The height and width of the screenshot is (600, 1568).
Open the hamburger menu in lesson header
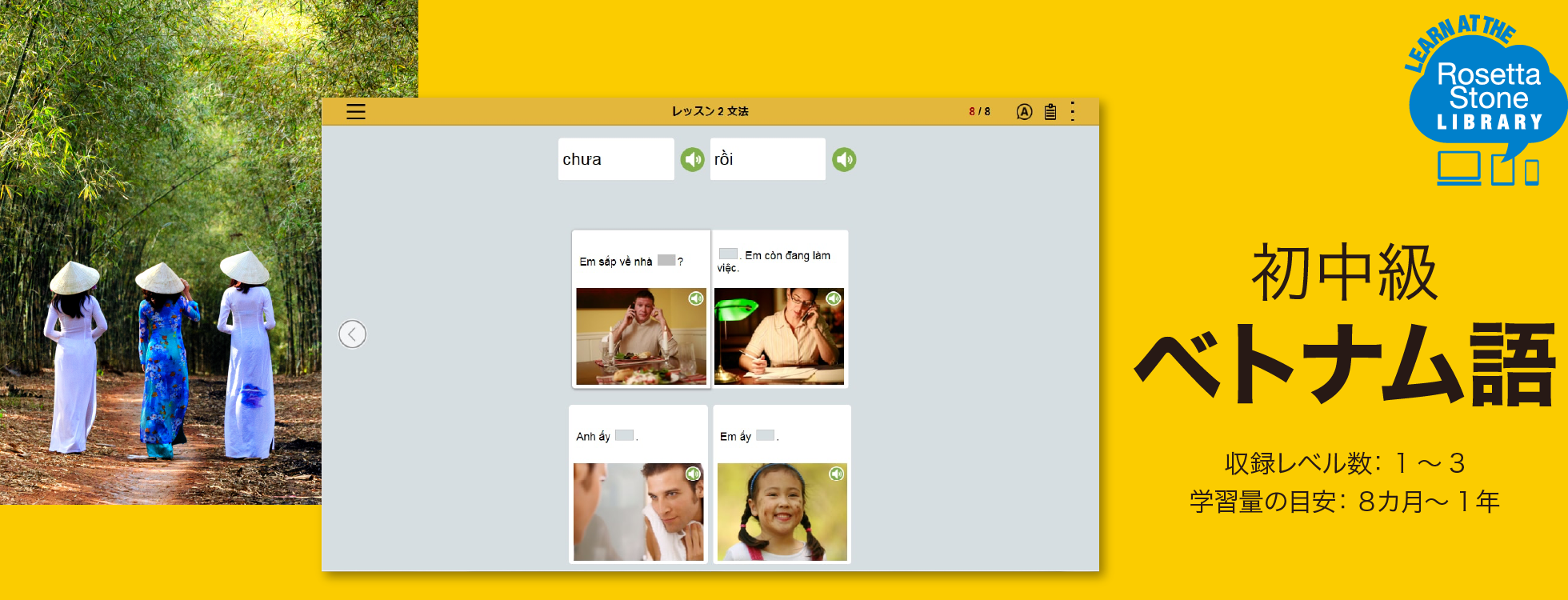click(x=356, y=111)
